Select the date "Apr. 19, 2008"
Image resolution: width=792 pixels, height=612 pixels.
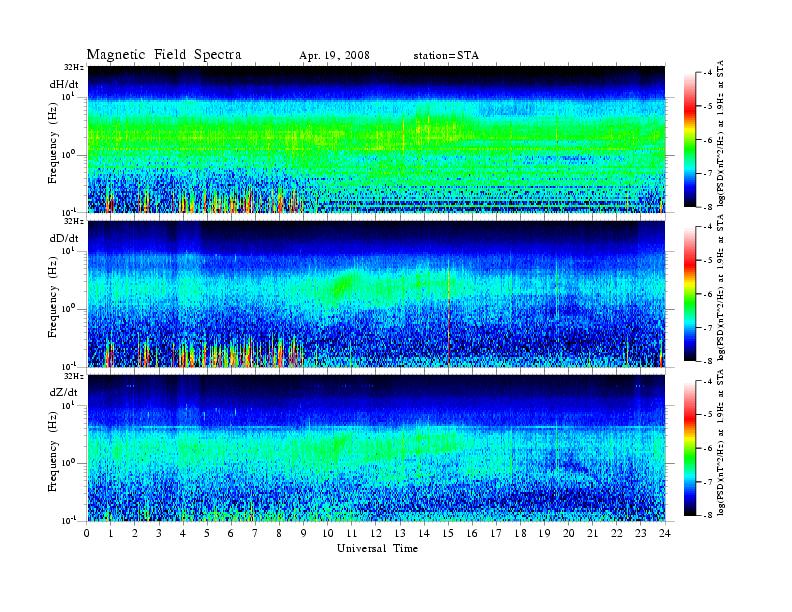(x=334, y=56)
